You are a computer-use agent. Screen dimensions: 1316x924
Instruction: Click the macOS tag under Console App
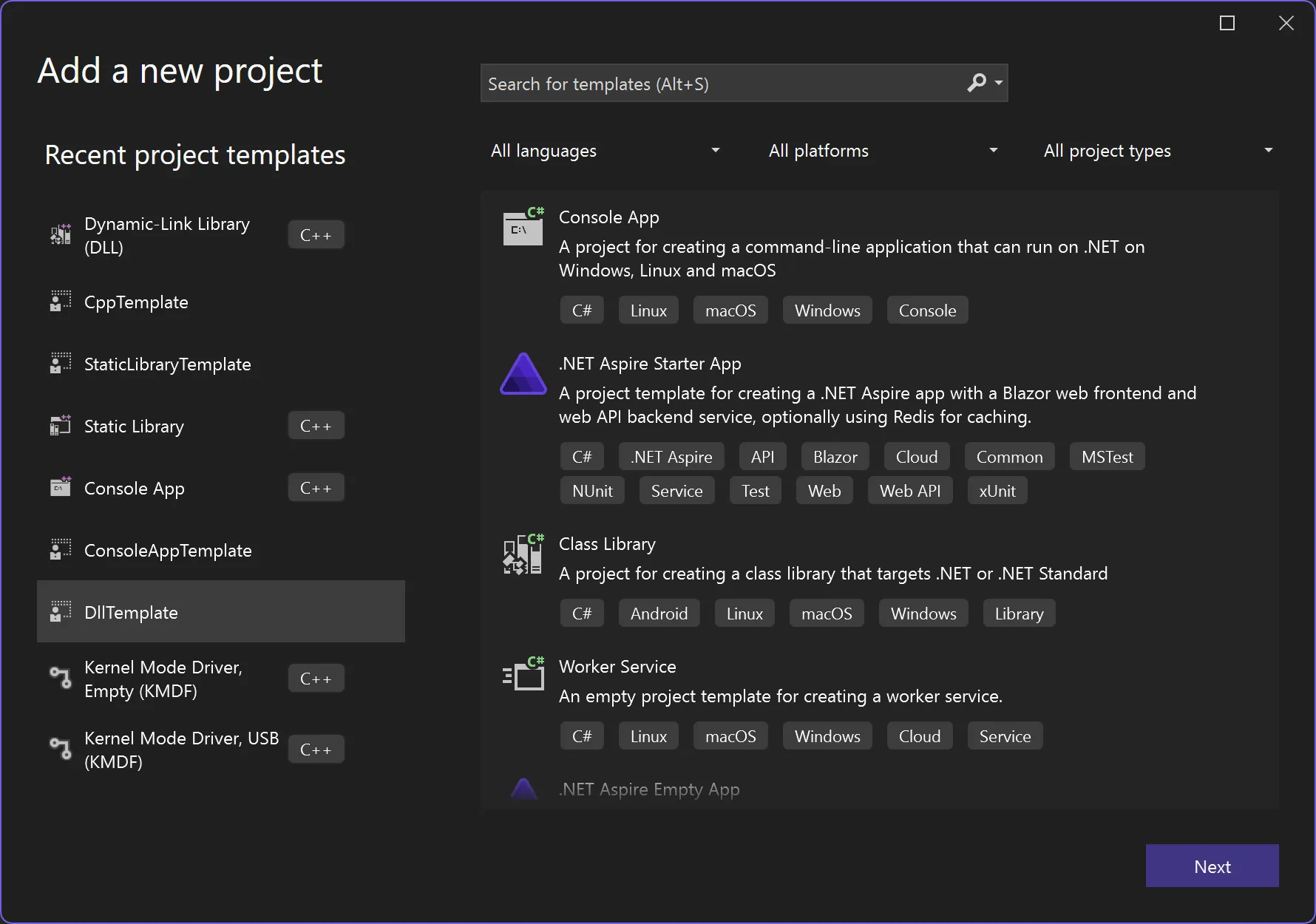(730, 310)
